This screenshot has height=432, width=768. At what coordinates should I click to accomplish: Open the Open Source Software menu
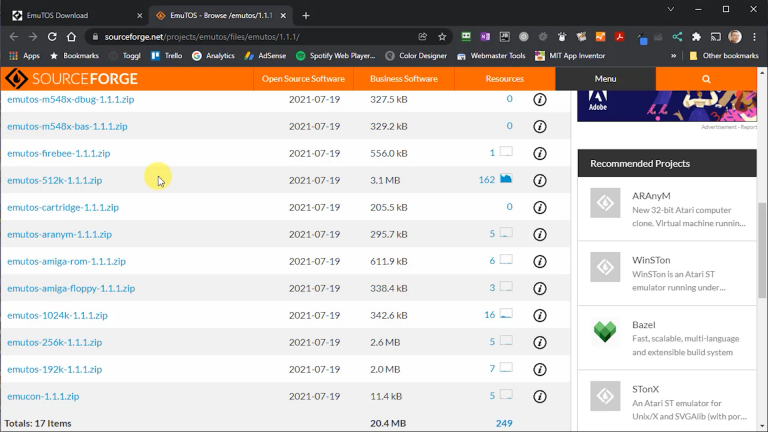click(303, 79)
